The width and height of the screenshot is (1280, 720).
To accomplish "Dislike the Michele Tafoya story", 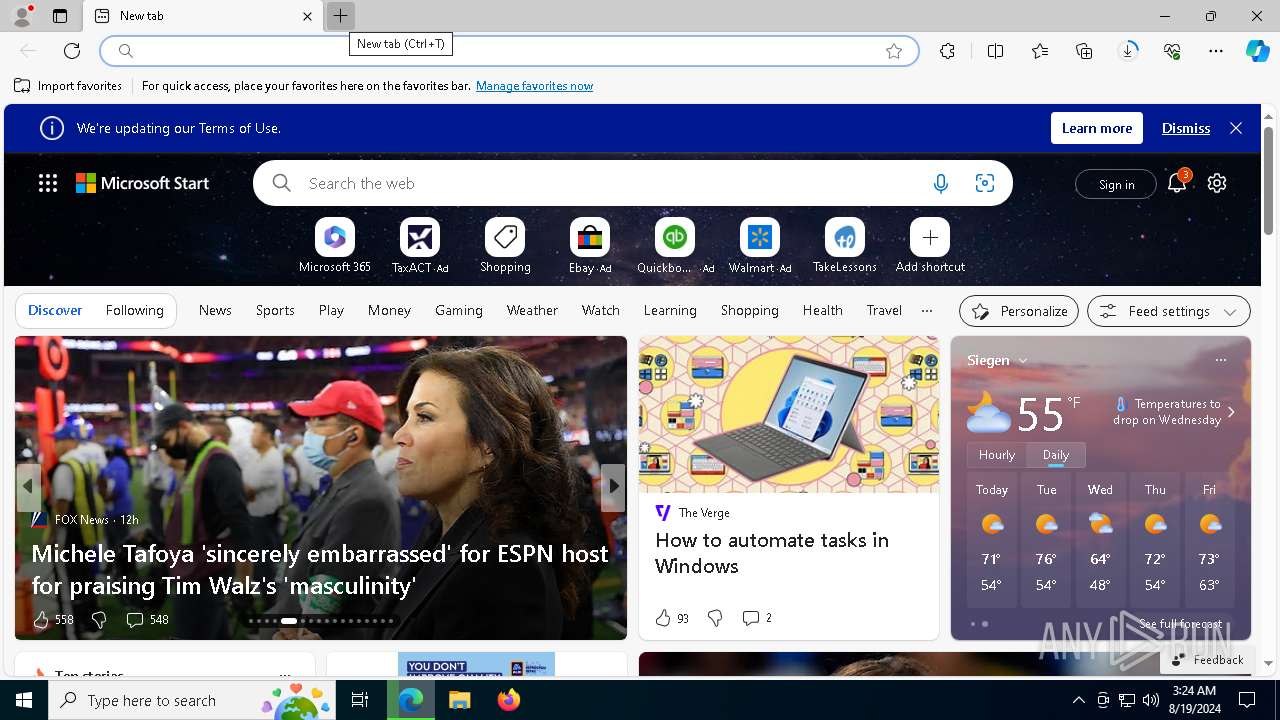I will click(x=99, y=620).
